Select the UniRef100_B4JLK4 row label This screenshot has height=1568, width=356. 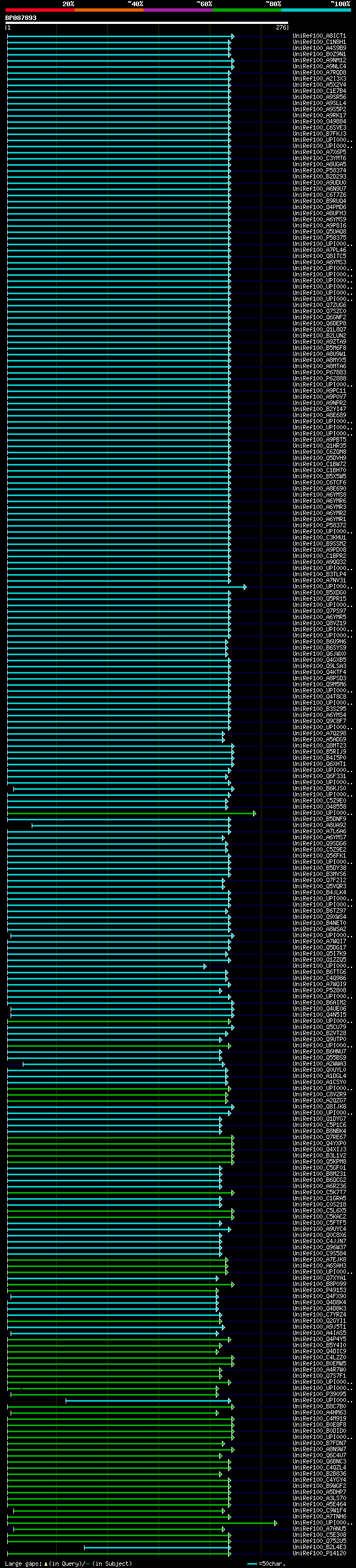319,892
